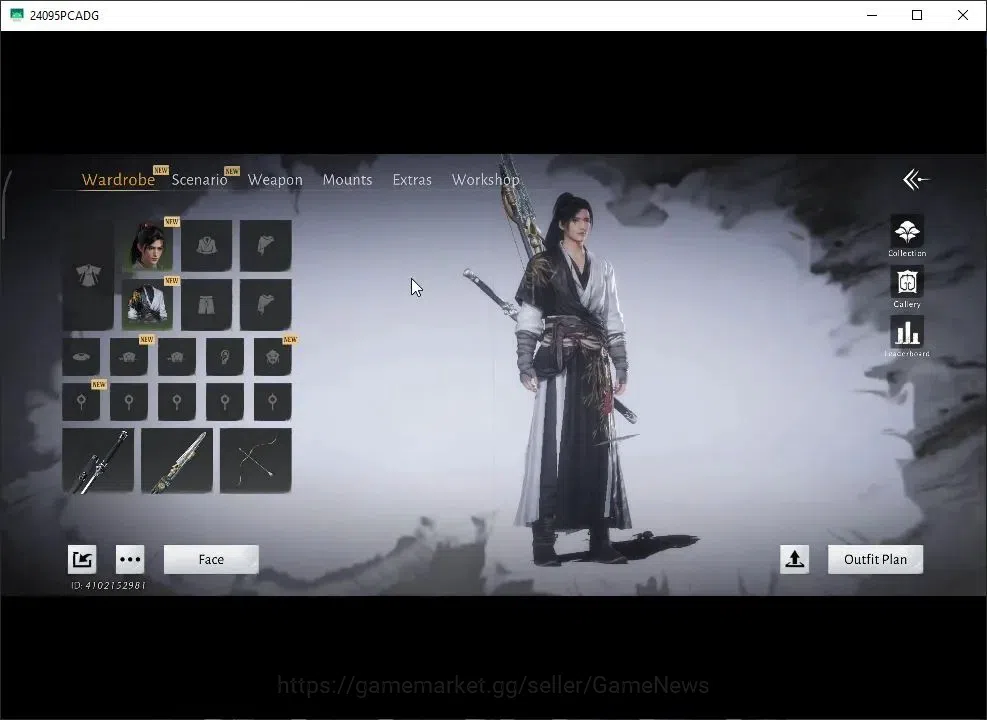Select the full outfit robe slot icon
987x720 pixels.
pos(88,275)
